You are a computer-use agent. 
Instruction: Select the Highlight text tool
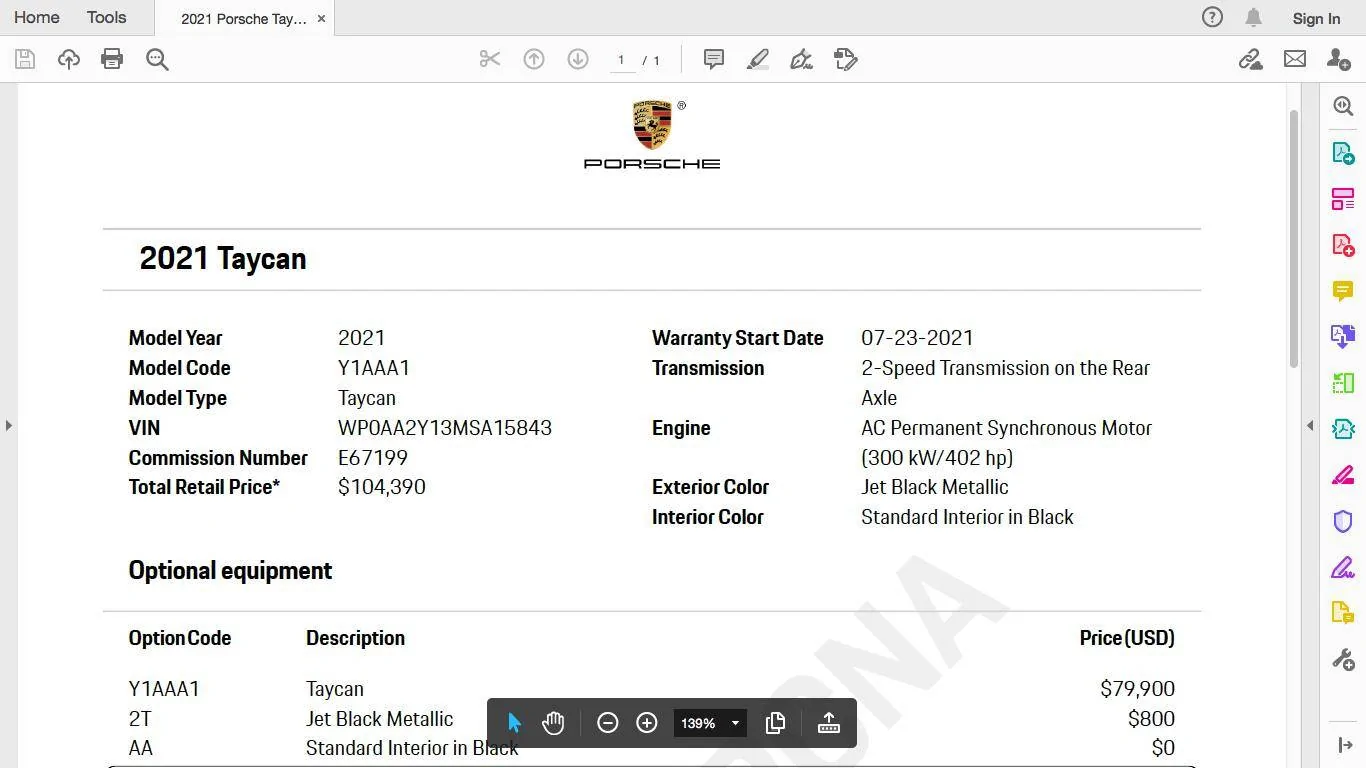point(758,59)
